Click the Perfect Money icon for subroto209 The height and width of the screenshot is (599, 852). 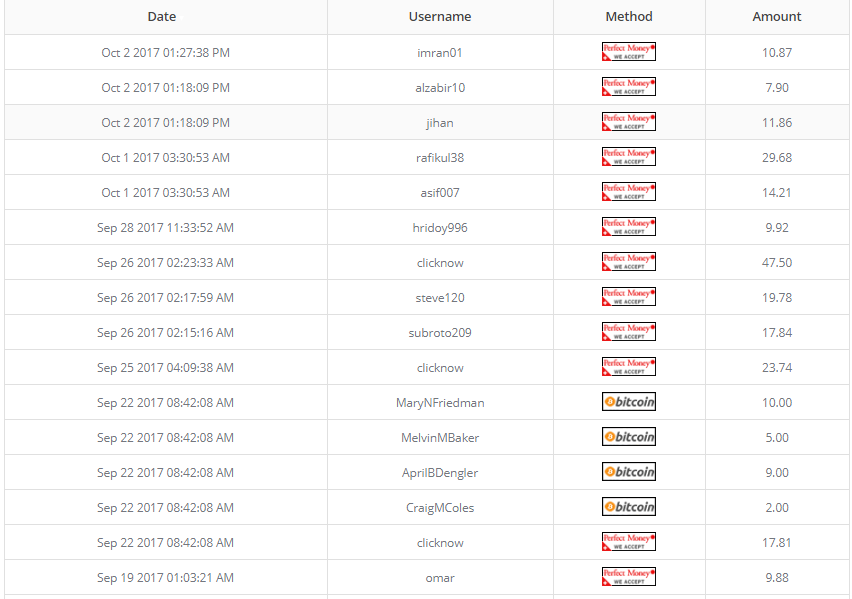point(629,332)
